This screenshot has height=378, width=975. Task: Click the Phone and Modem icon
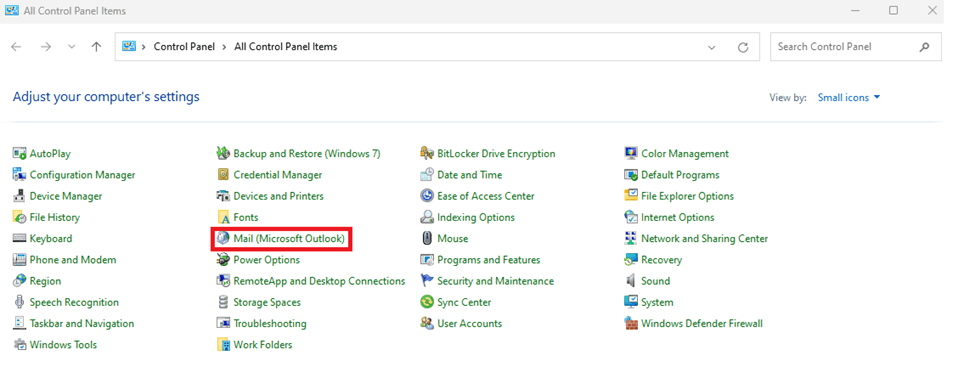click(x=19, y=259)
